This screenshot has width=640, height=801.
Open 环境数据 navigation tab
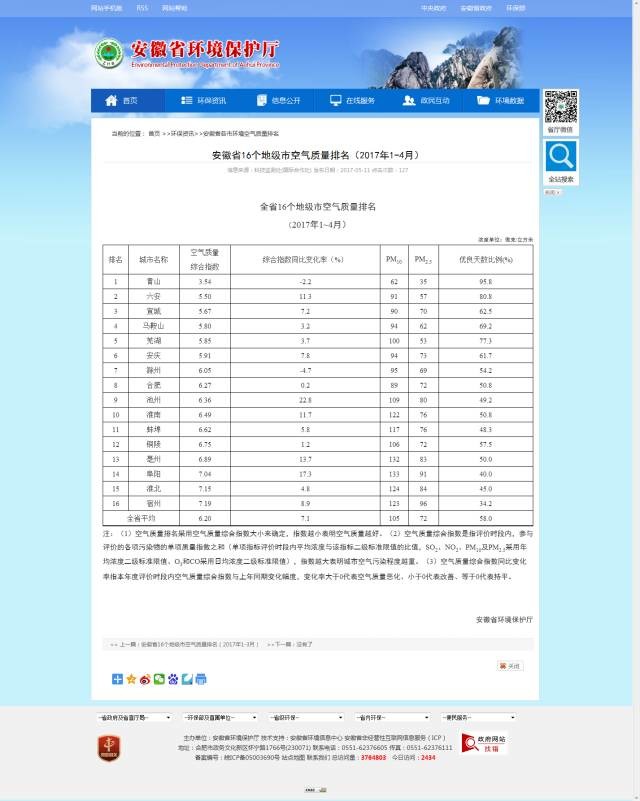coord(502,101)
